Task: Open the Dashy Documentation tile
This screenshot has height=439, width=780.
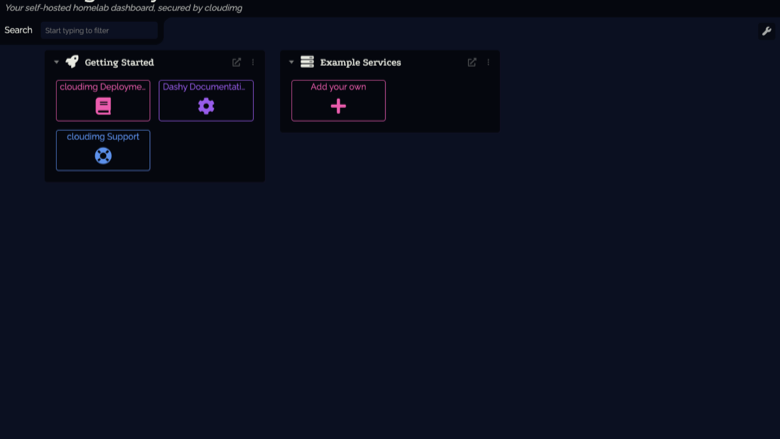Action: point(206,100)
